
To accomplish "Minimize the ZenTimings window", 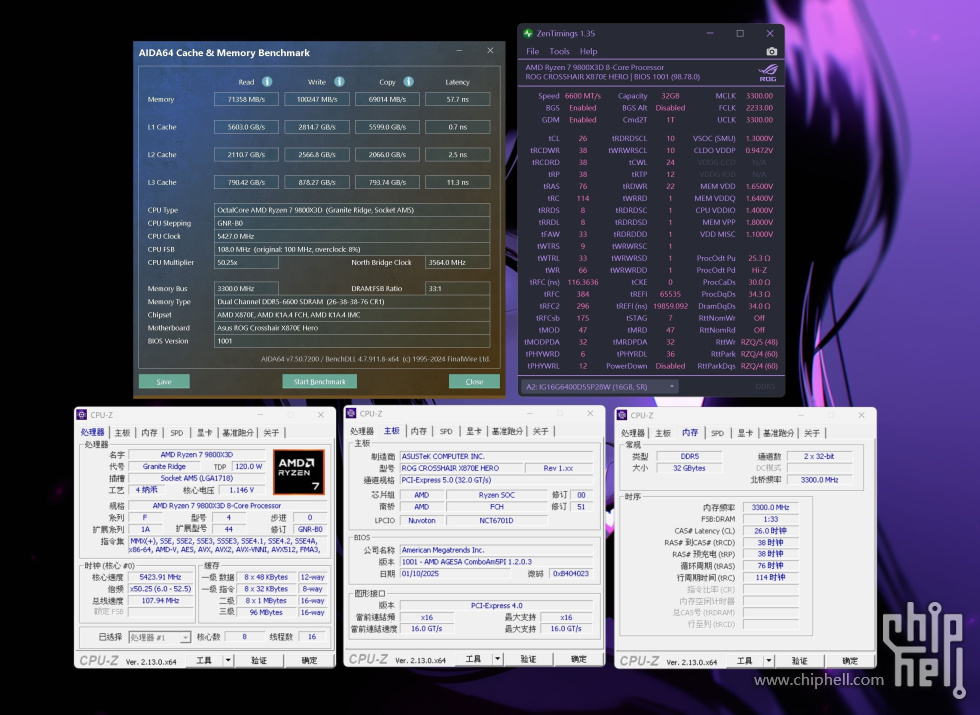I will click(x=710, y=33).
